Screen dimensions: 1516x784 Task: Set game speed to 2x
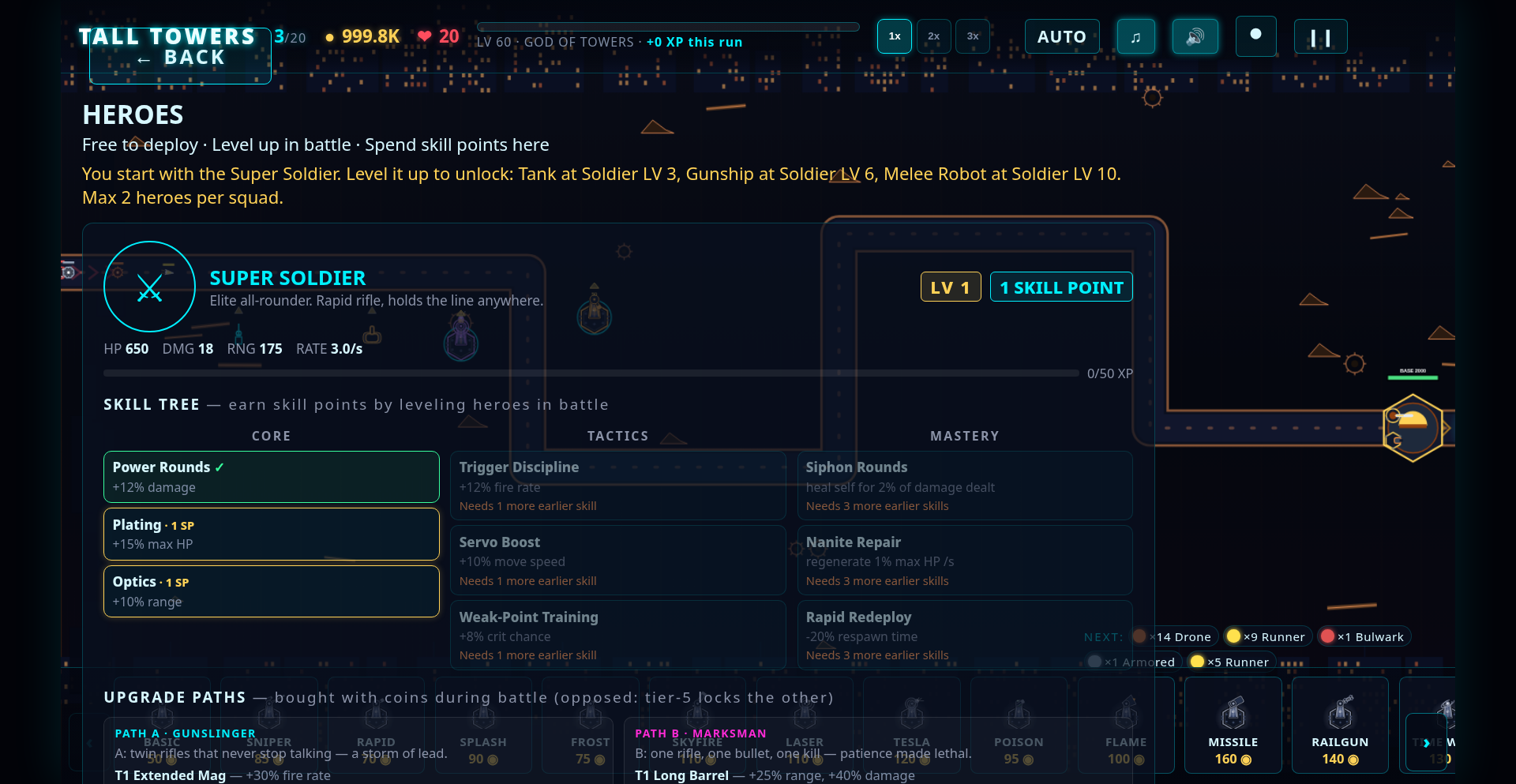tap(934, 36)
